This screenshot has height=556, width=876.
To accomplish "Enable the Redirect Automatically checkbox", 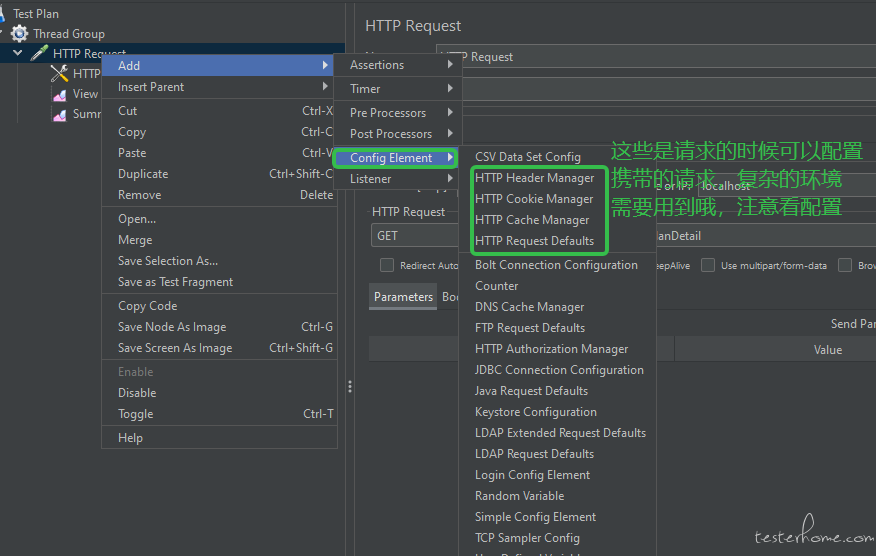I will (x=387, y=266).
